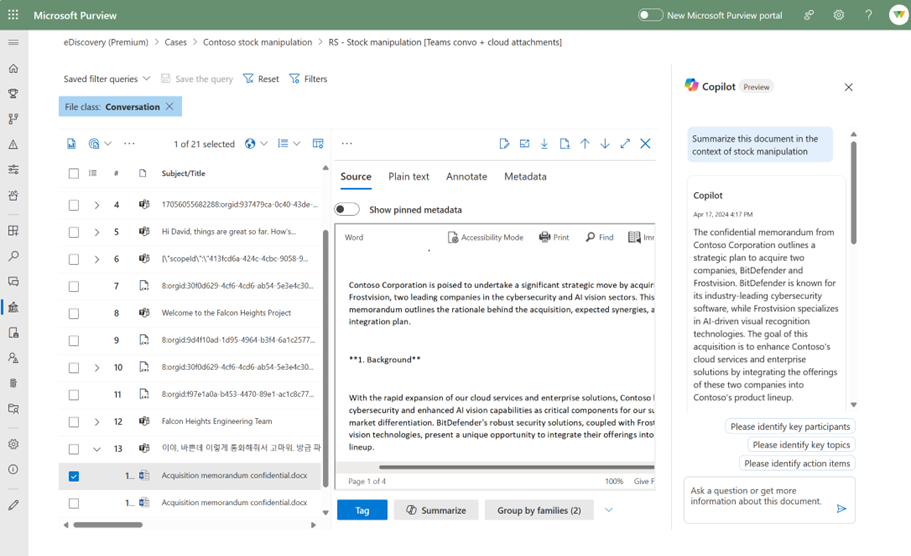The height and width of the screenshot is (556, 911).
Task: Select Please identify action items suggestion
Action: point(797,464)
